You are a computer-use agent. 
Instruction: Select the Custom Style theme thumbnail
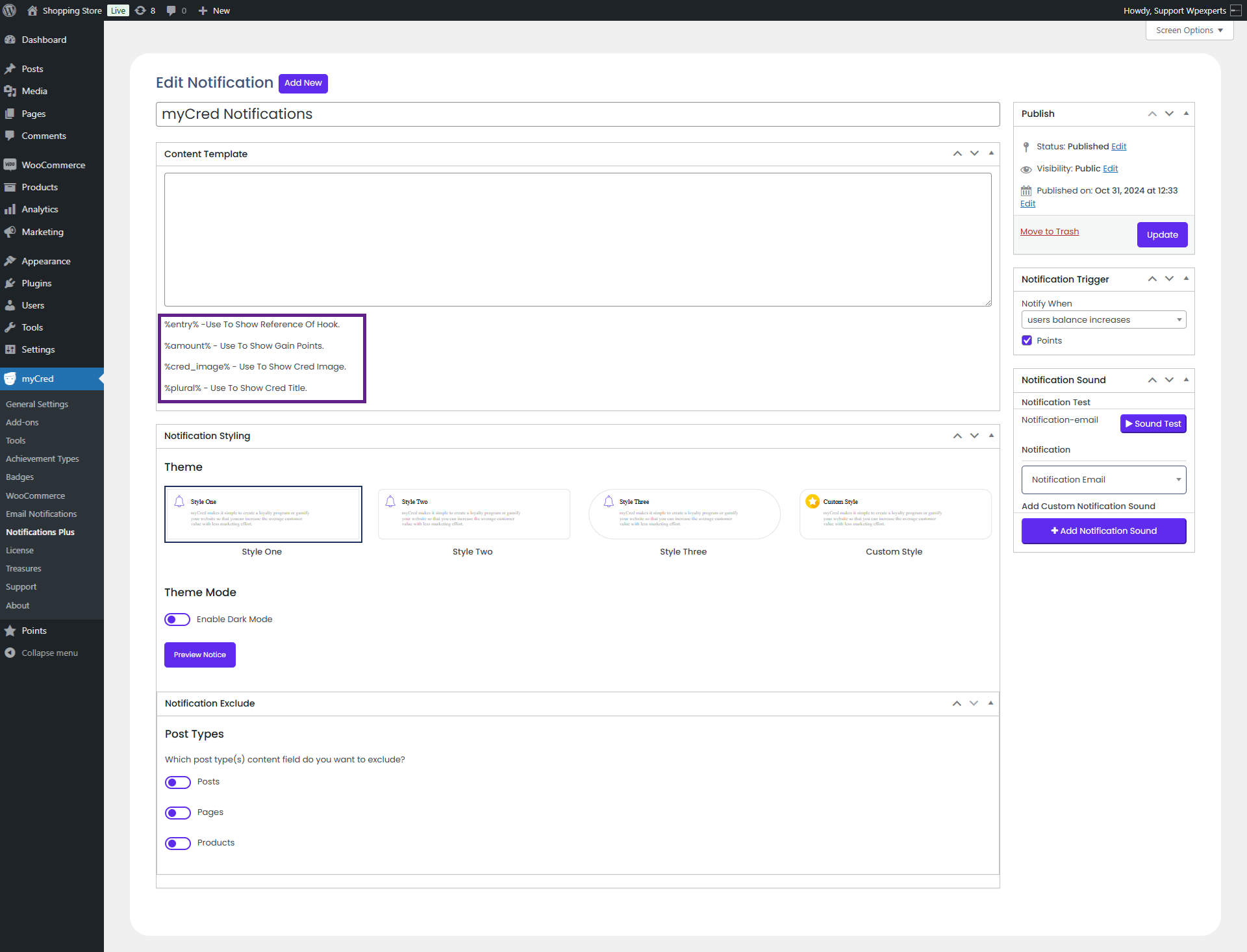coord(894,514)
